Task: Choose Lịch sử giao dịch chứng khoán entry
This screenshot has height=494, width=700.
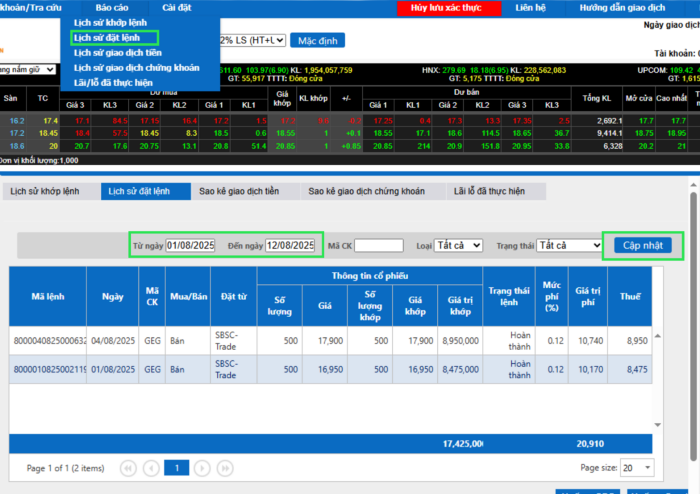Action: [137, 68]
